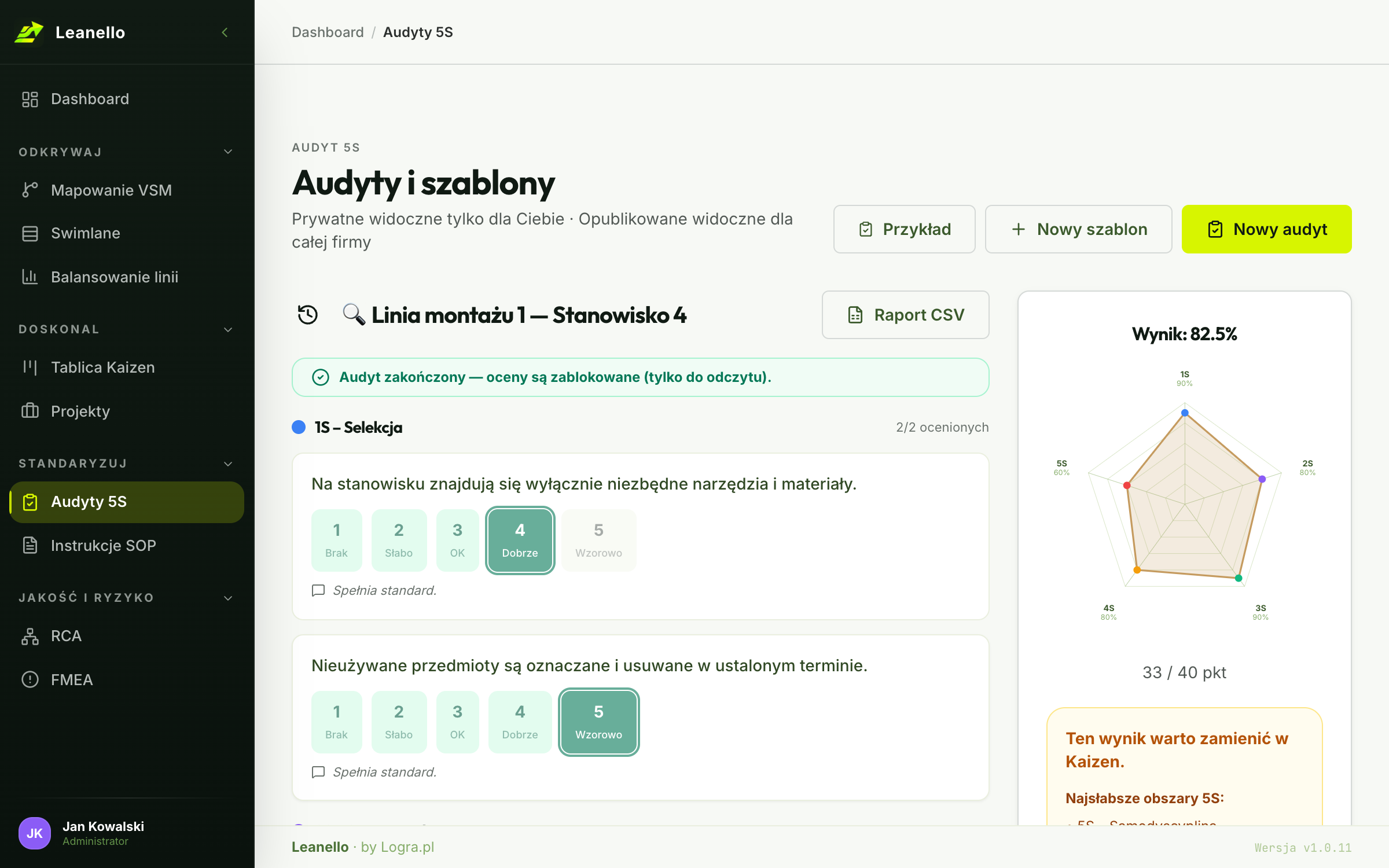Screen dimensions: 1389x868
Task: Click the Dashboard grid icon in sidebar
Action: [x=30, y=99]
